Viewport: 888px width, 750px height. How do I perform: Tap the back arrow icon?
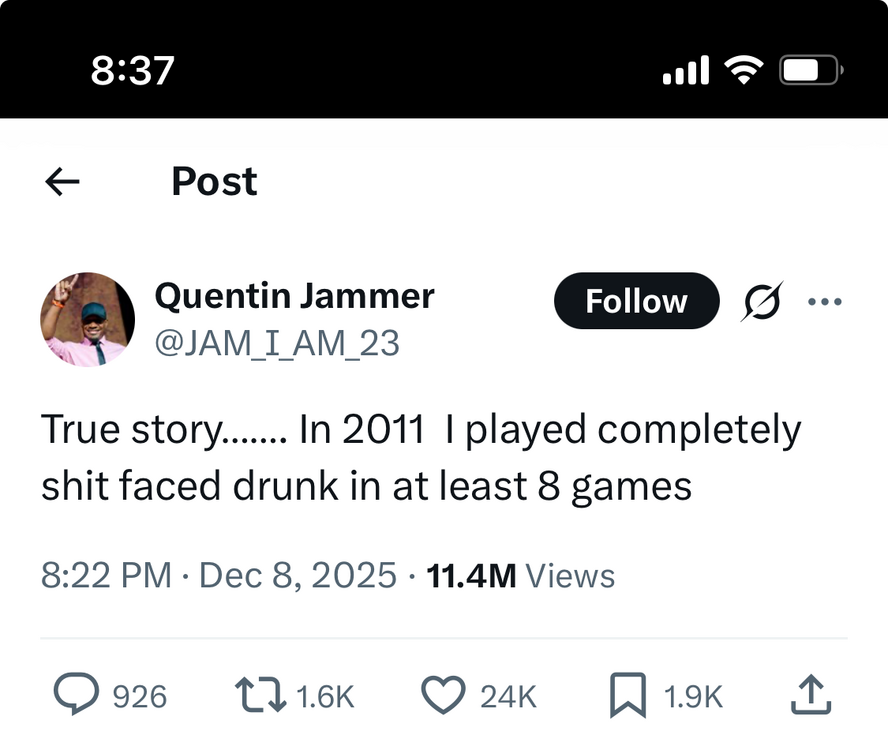[x=63, y=181]
